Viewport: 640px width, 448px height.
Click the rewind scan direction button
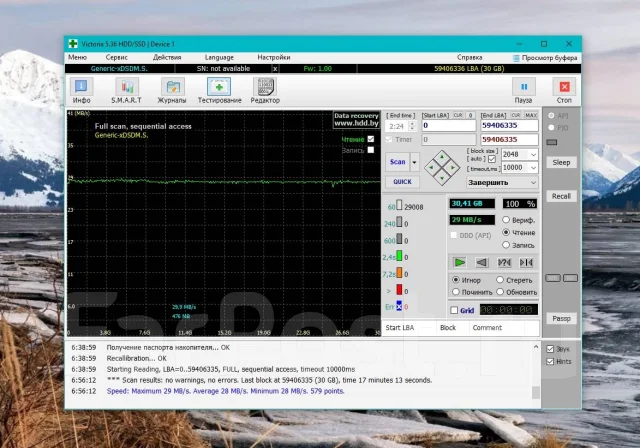482,262
